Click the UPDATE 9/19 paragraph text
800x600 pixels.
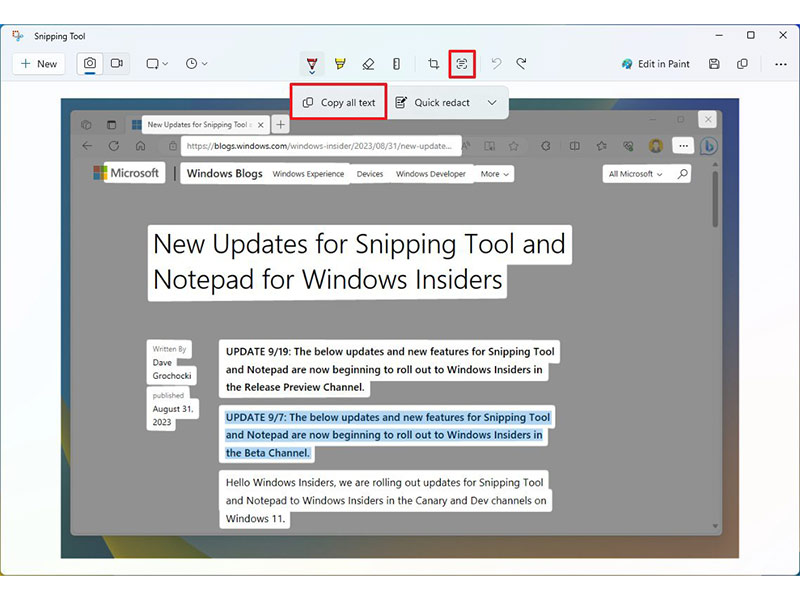[390, 369]
